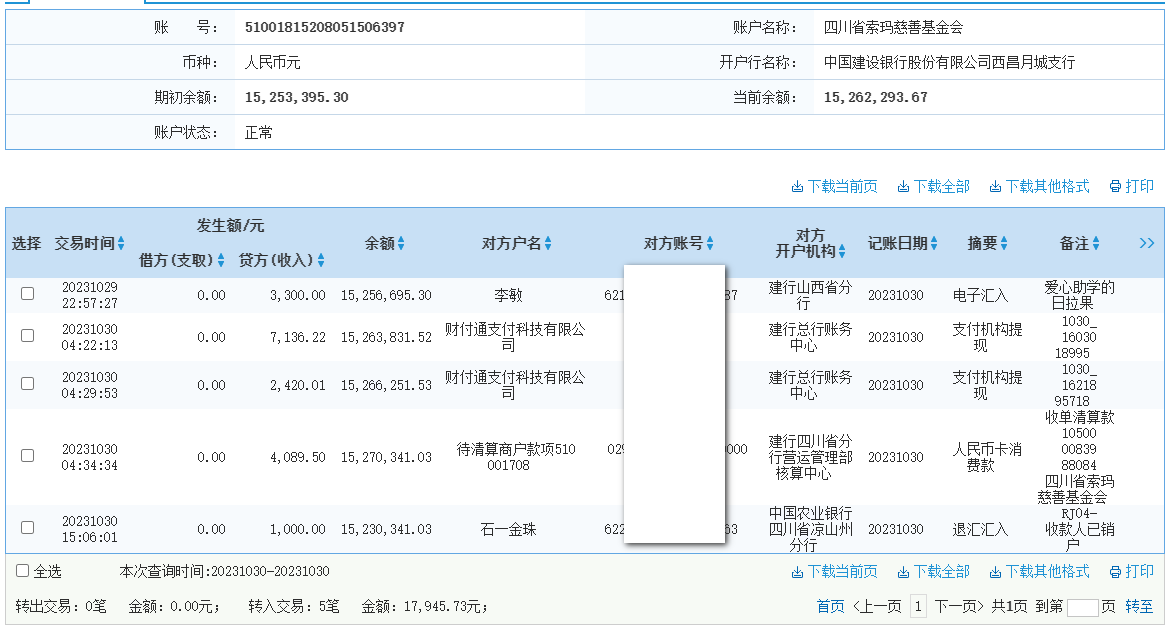The width and height of the screenshot is (1170, 630).
Task: Check the 全选 select-all checkbox
Action: [22, 571]
